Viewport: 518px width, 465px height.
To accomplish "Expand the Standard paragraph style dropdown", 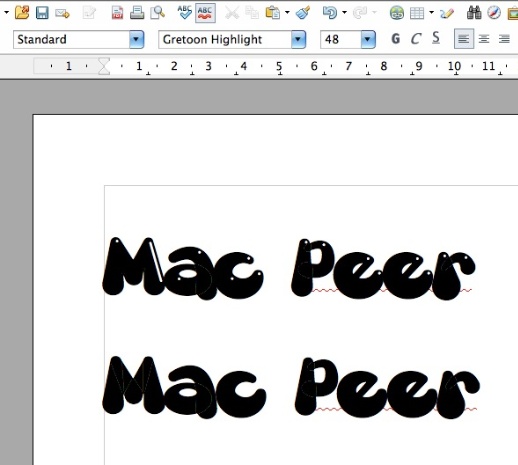I will [136, 39].
